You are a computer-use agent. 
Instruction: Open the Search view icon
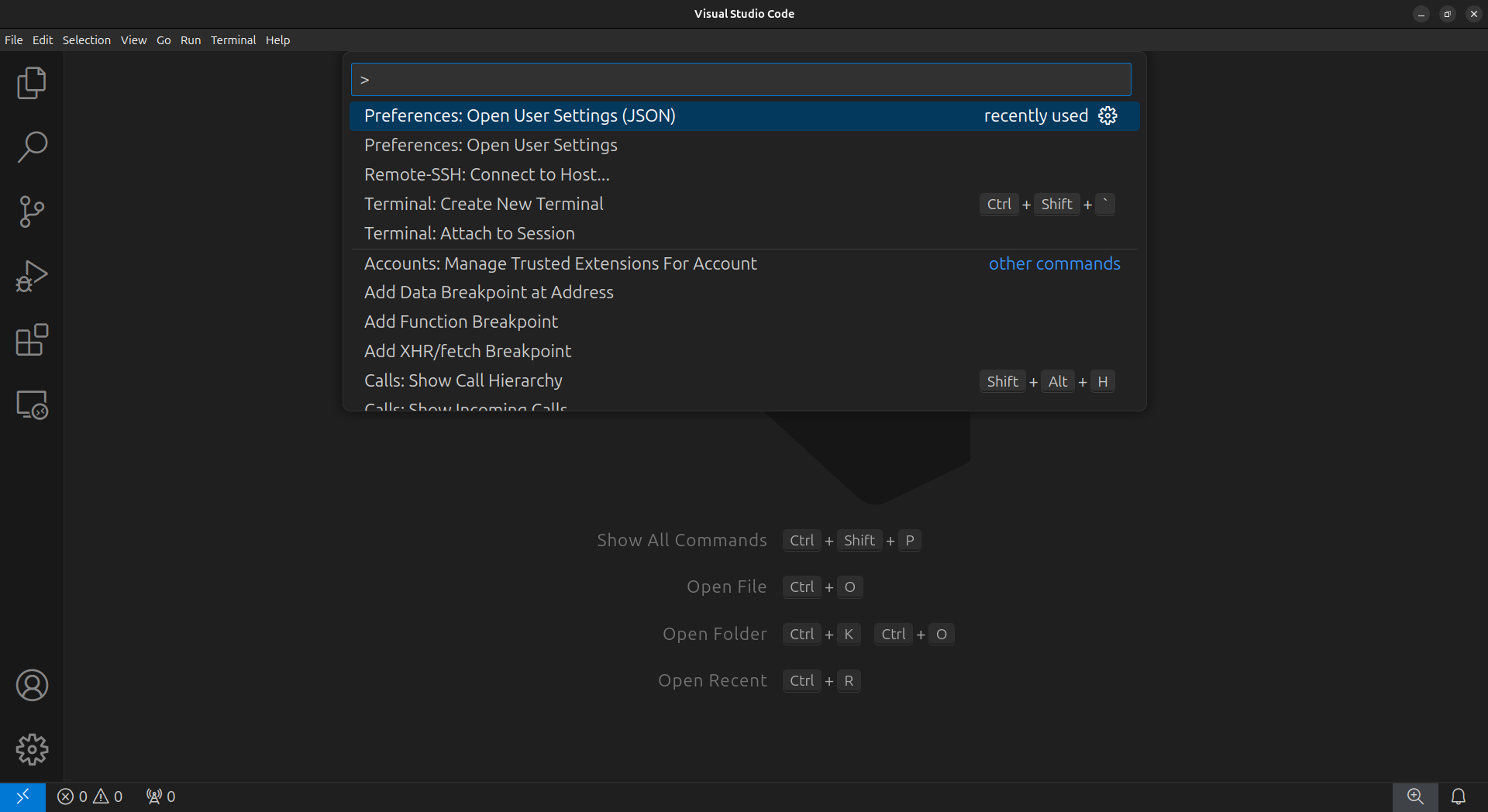[32, 147]
